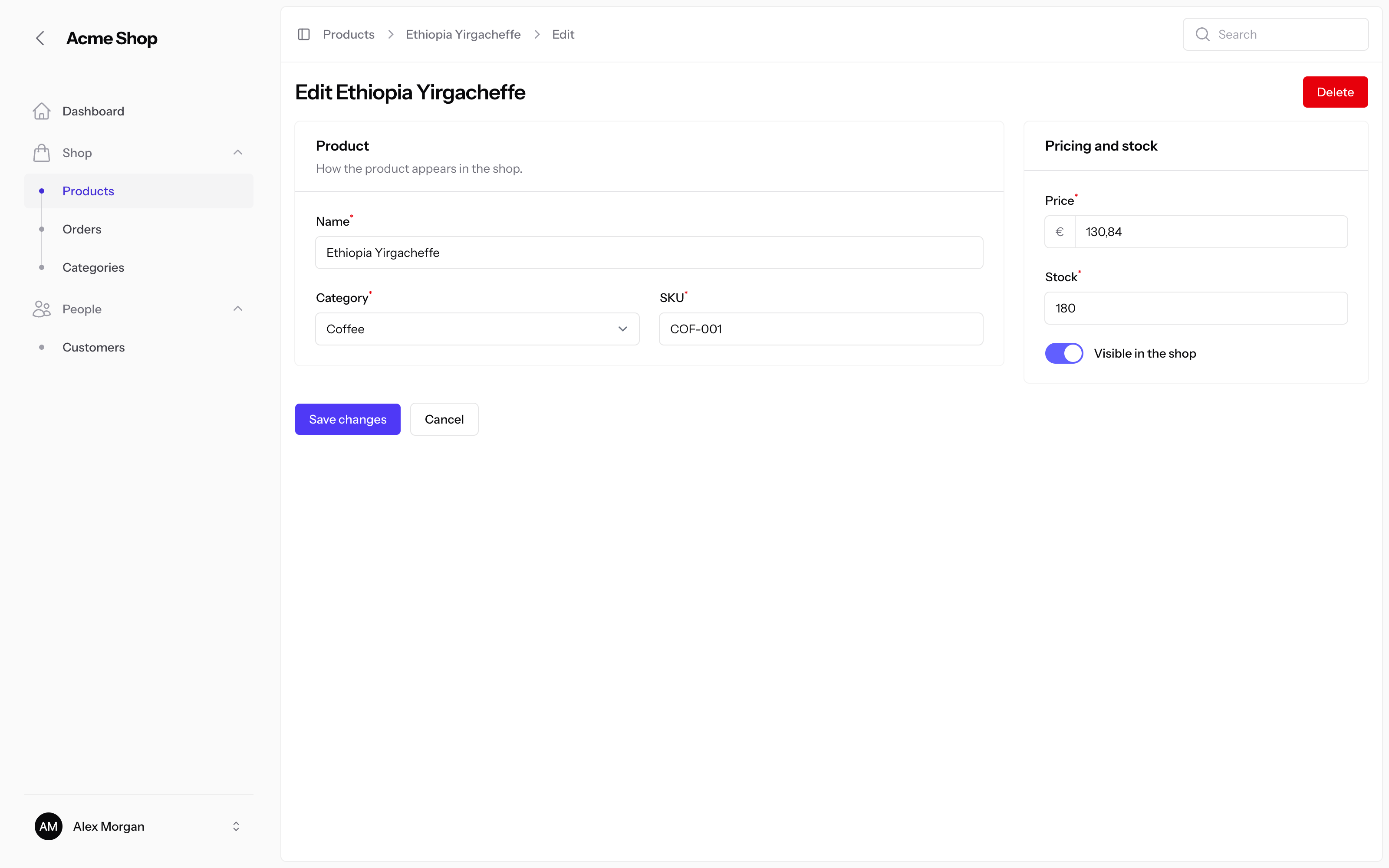Select Products in the sidebar

(x=138, y=191)
